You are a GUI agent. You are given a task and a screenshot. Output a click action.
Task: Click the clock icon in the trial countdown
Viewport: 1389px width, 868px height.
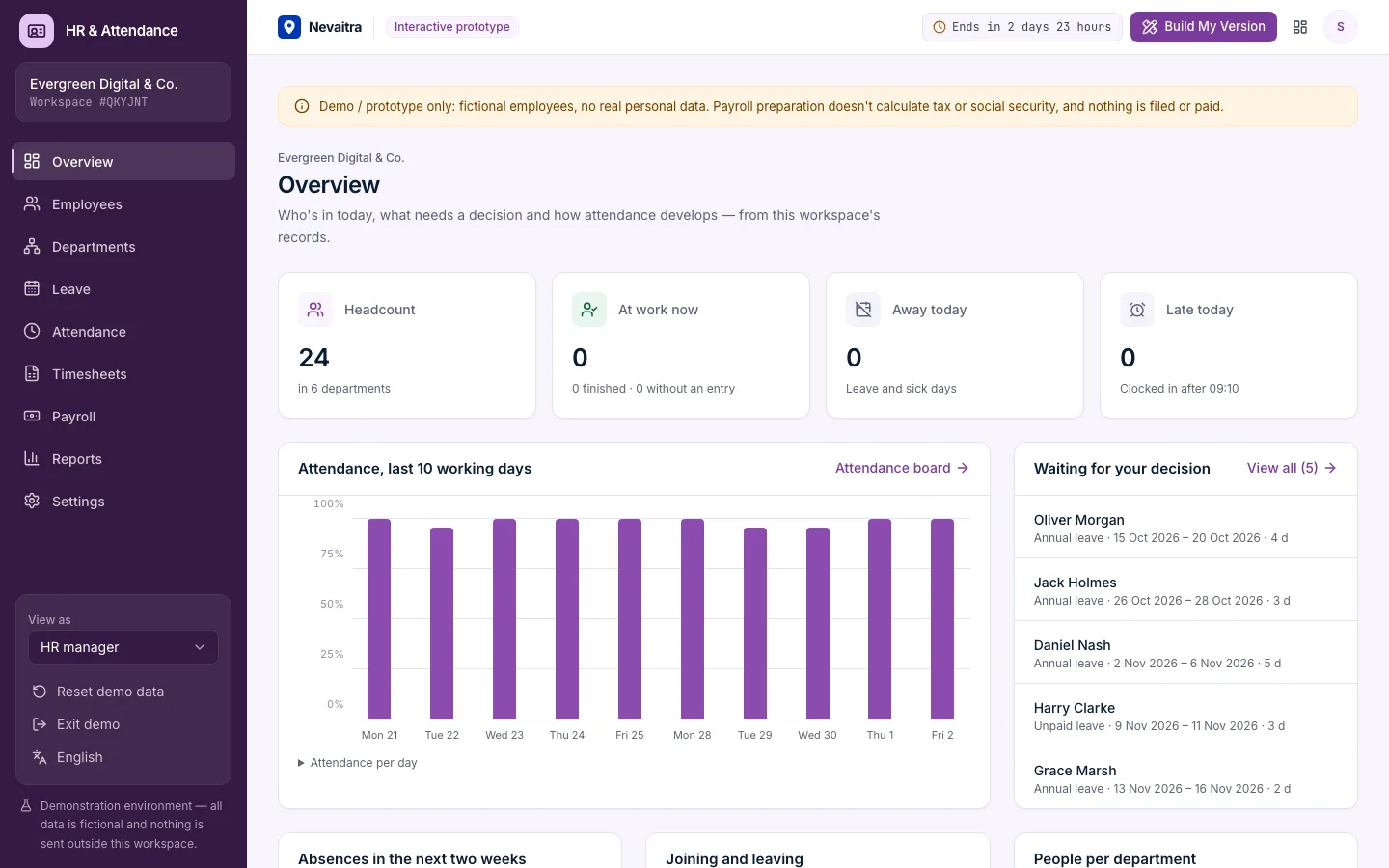point(940,27)
